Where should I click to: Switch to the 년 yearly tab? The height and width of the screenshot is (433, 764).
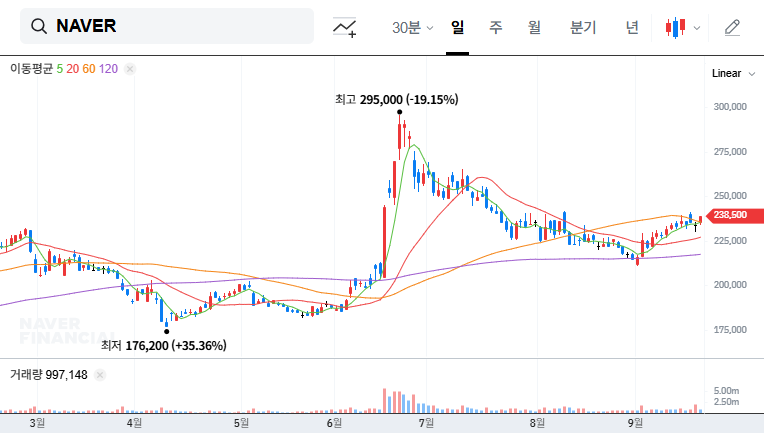tap(632, 27)
